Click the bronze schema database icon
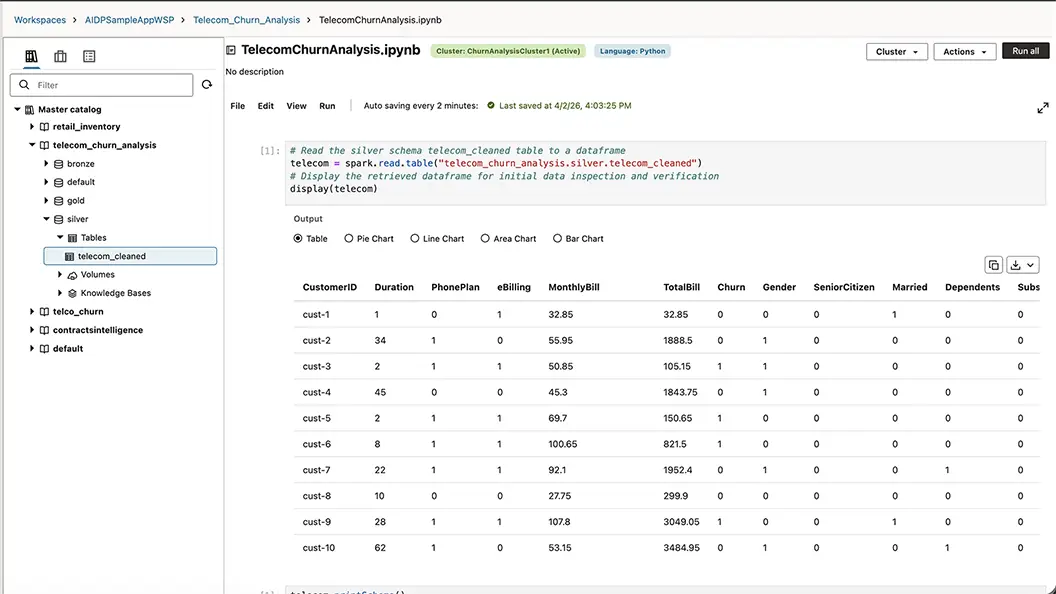 (59, 164)
